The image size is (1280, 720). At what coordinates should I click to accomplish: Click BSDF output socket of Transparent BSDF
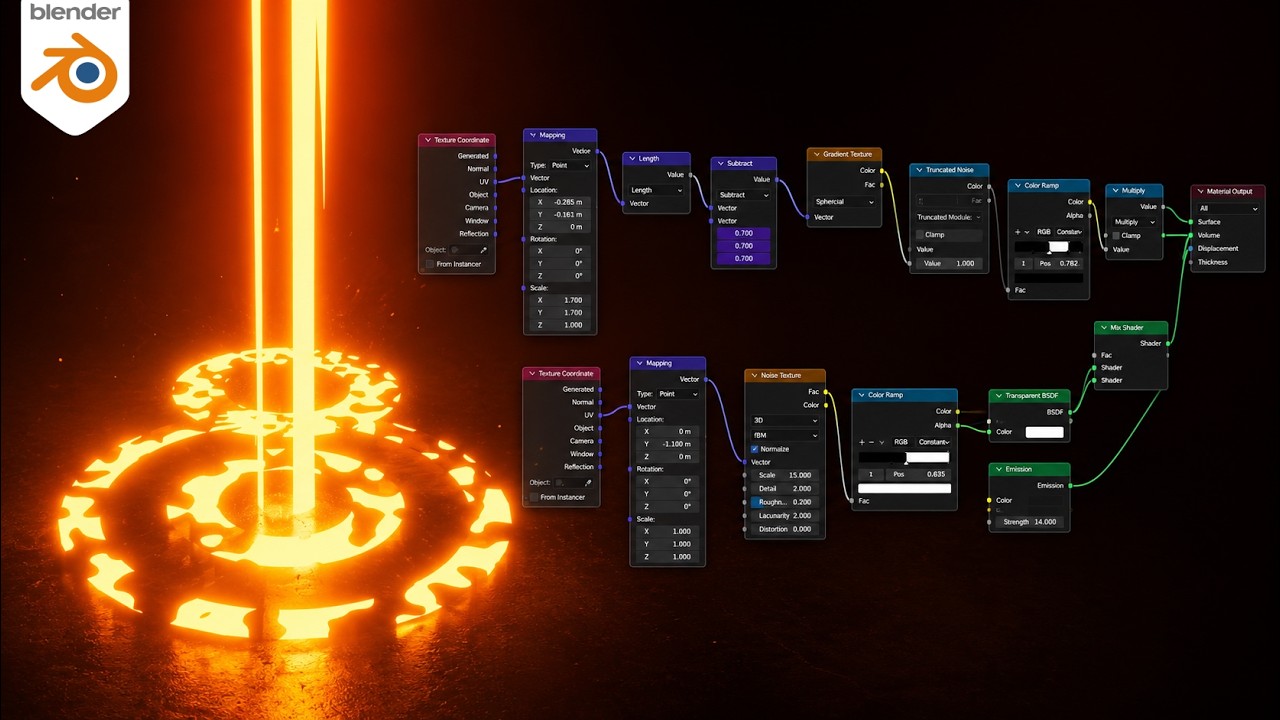[1070, 412]
